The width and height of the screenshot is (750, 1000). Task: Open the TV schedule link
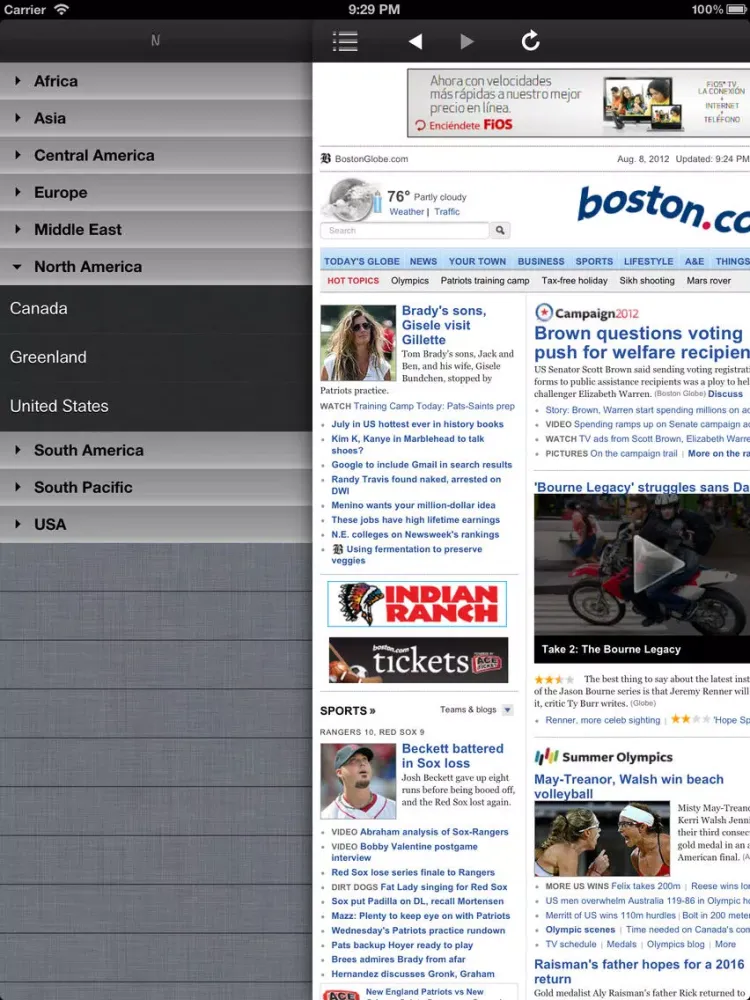(x=571, y=944)
